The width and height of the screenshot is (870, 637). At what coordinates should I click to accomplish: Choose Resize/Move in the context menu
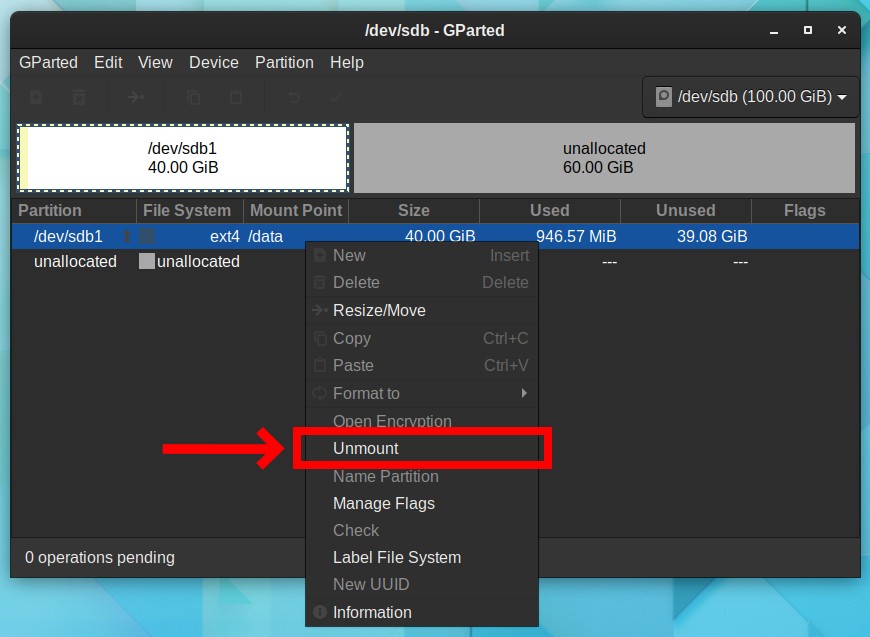point(422,310)
